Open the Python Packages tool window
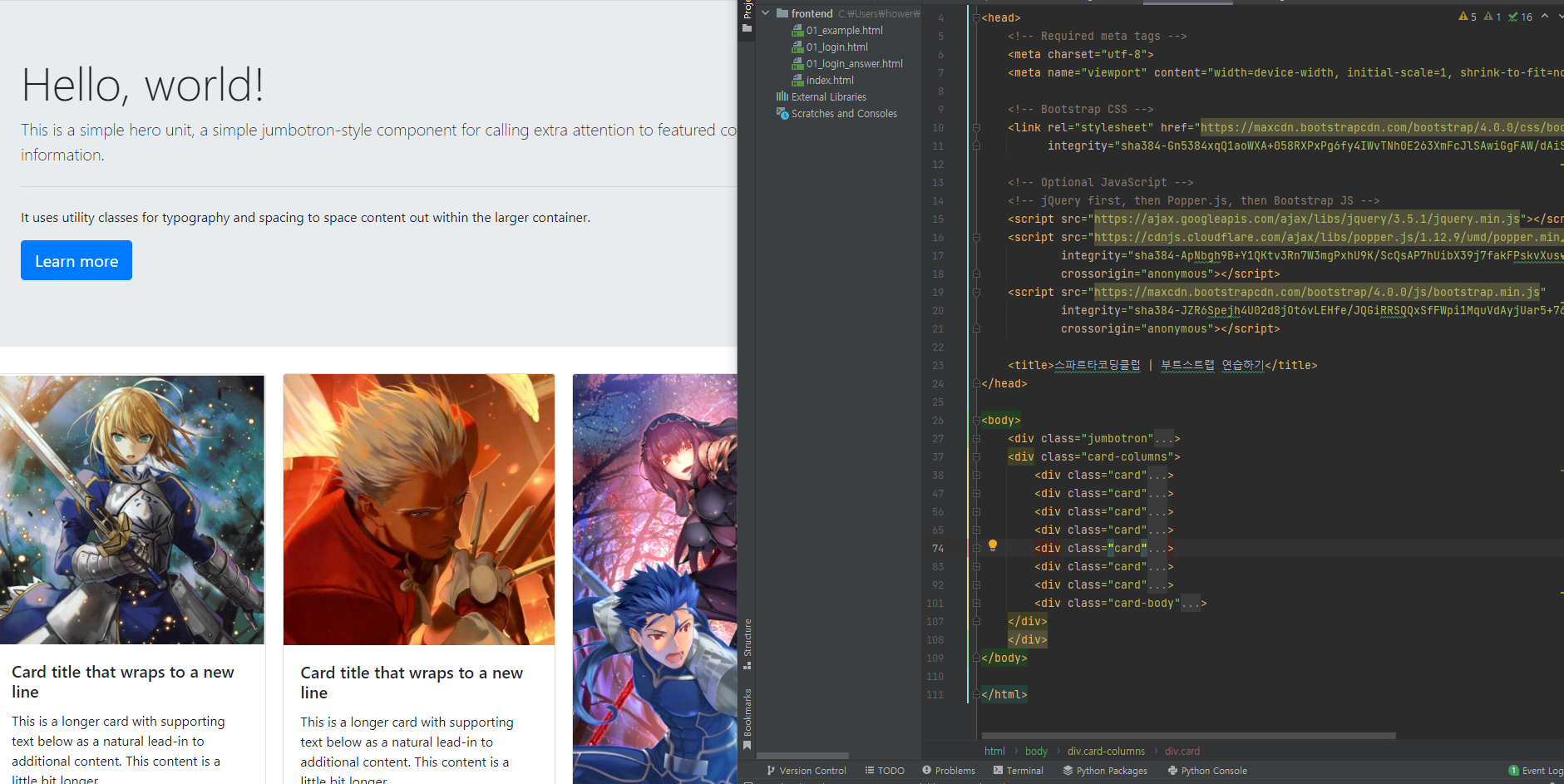The image size is (1564, 784). coord(1104,771)
